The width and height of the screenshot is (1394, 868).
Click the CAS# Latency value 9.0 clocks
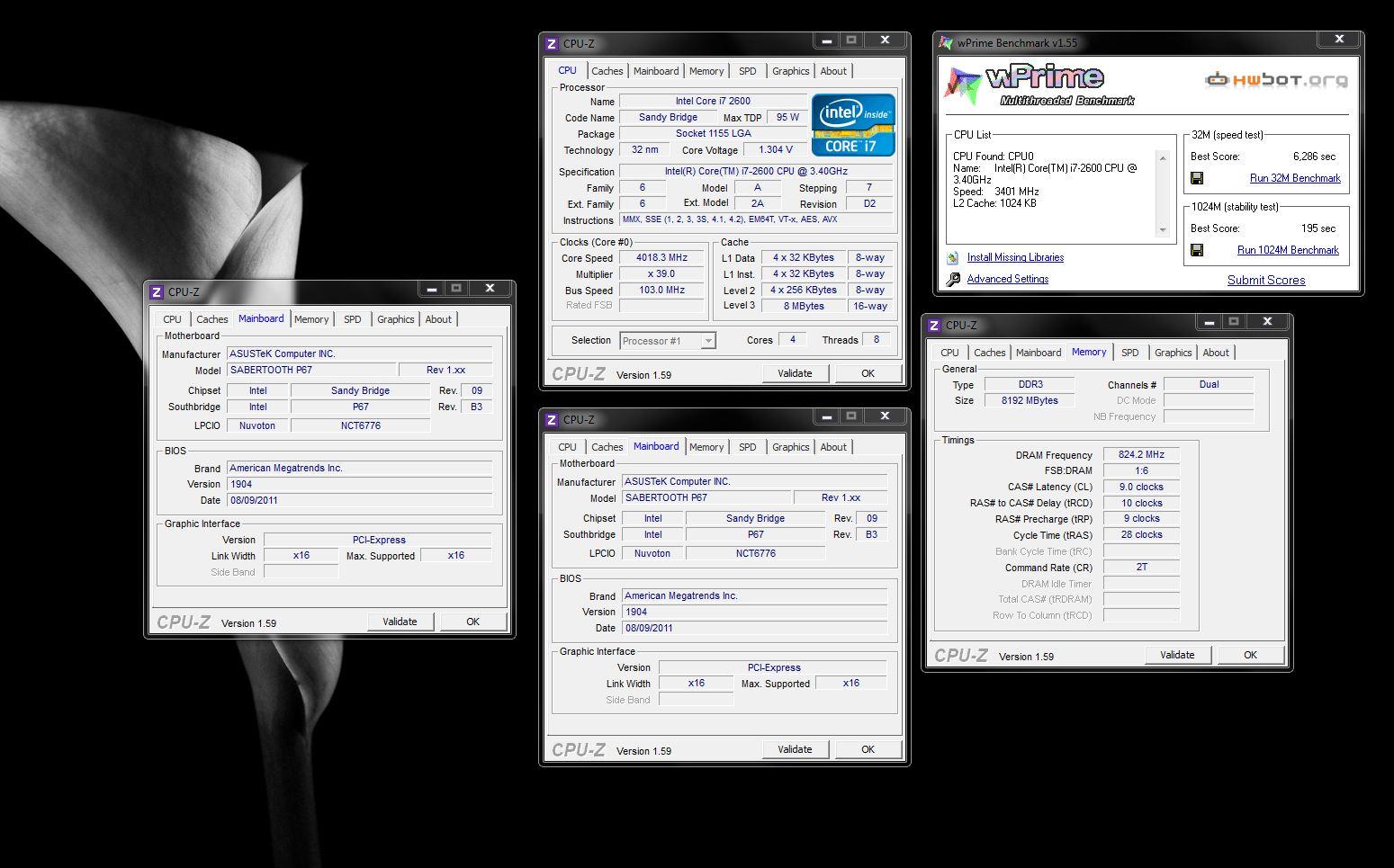[1141, 487]
